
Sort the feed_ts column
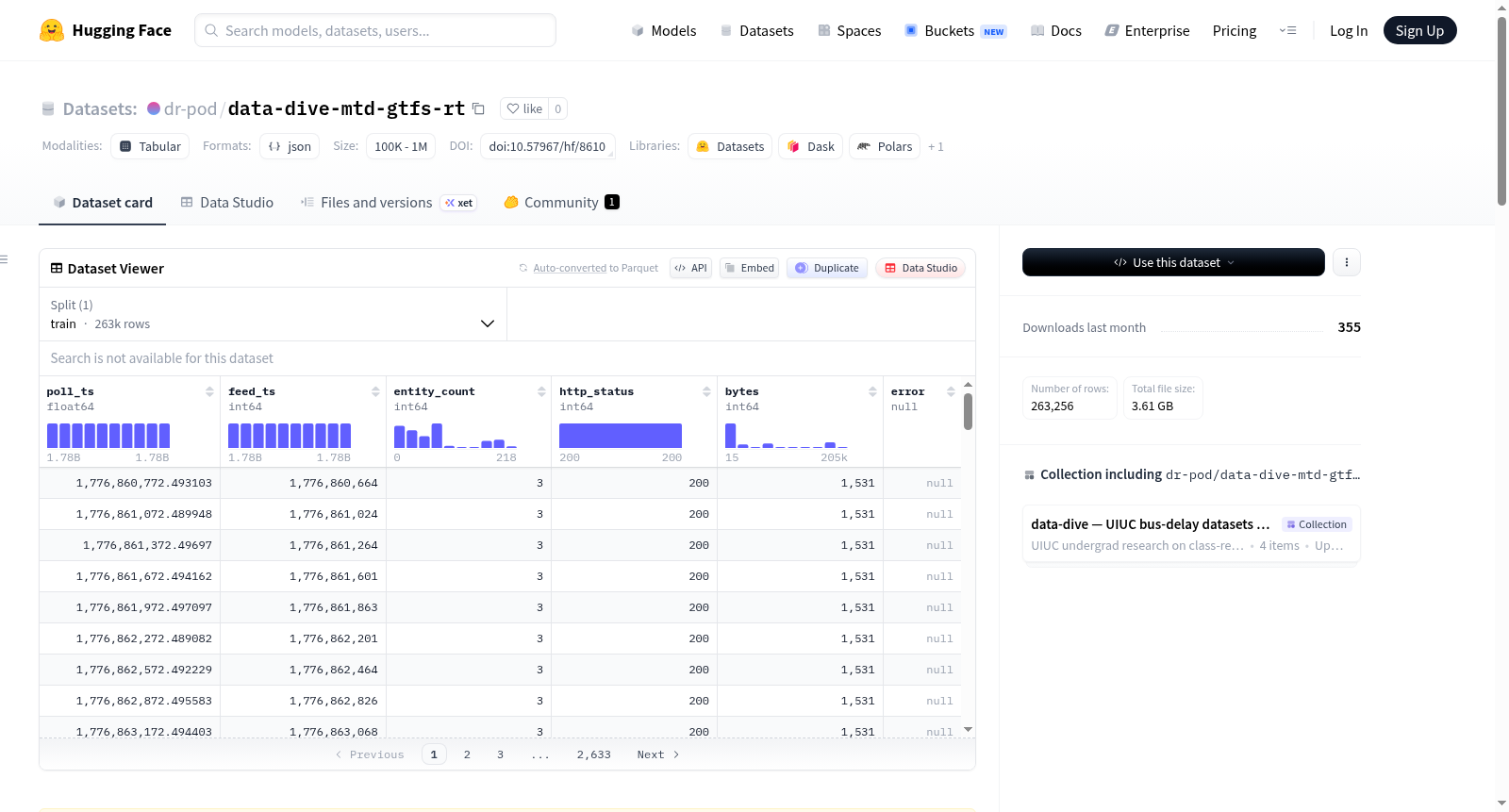tap(375, 391)
